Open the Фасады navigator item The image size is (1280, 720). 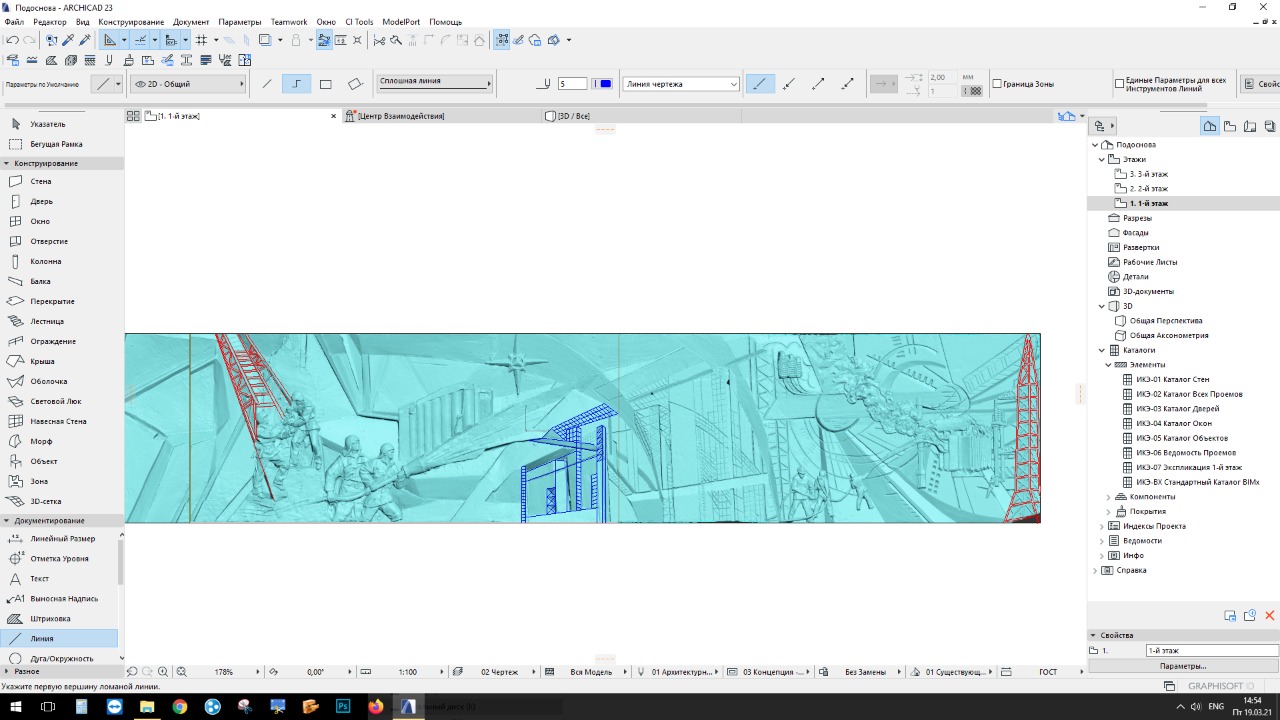pos(1135,232)
